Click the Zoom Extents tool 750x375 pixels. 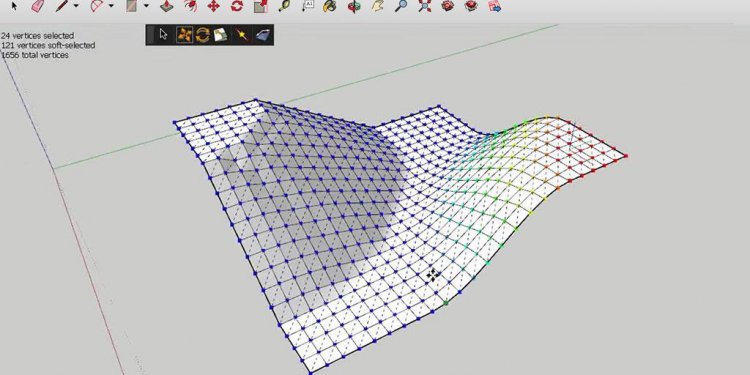pyautogui.click(x=424, y=6)
